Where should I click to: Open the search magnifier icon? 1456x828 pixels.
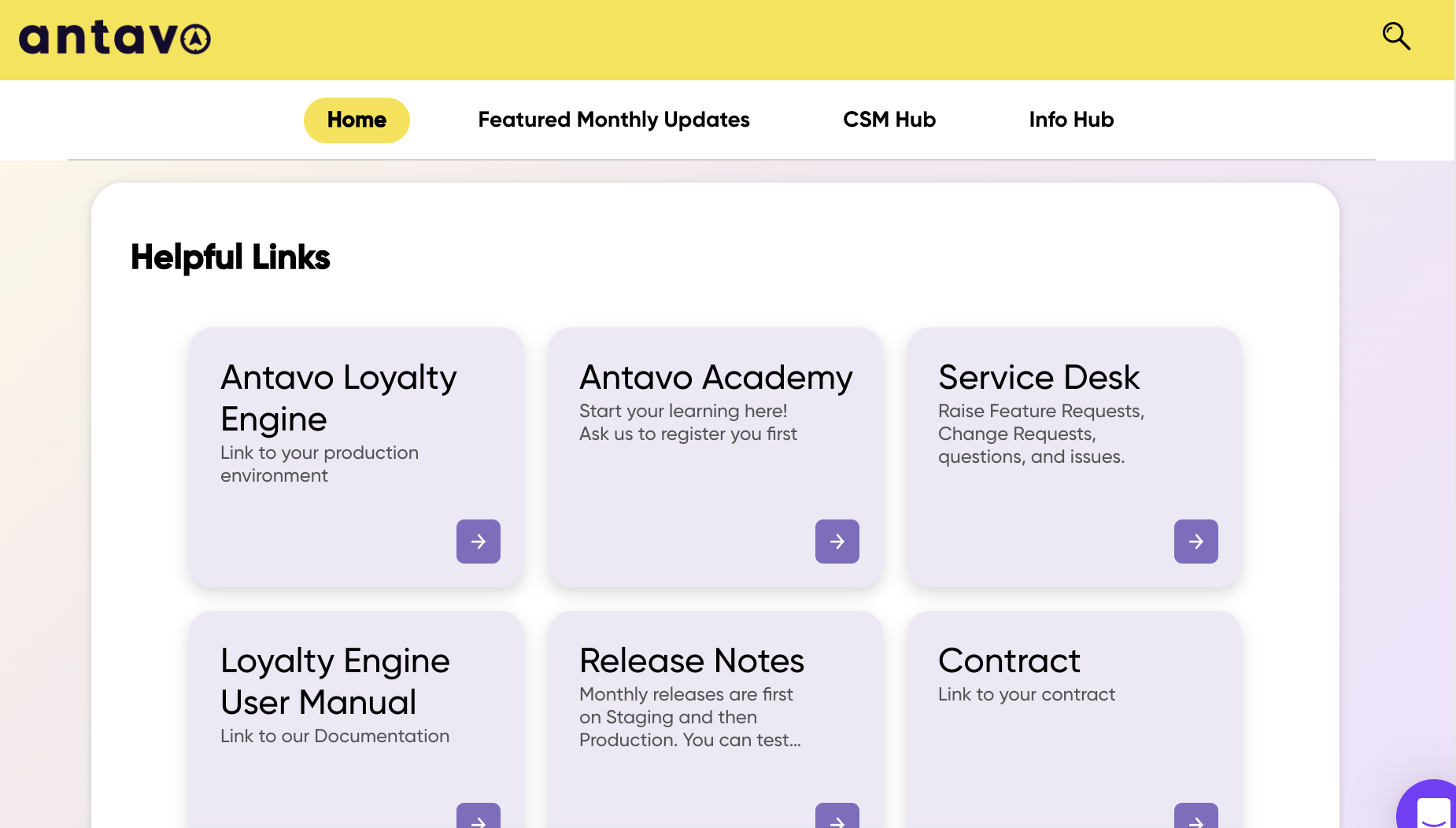1396,36
